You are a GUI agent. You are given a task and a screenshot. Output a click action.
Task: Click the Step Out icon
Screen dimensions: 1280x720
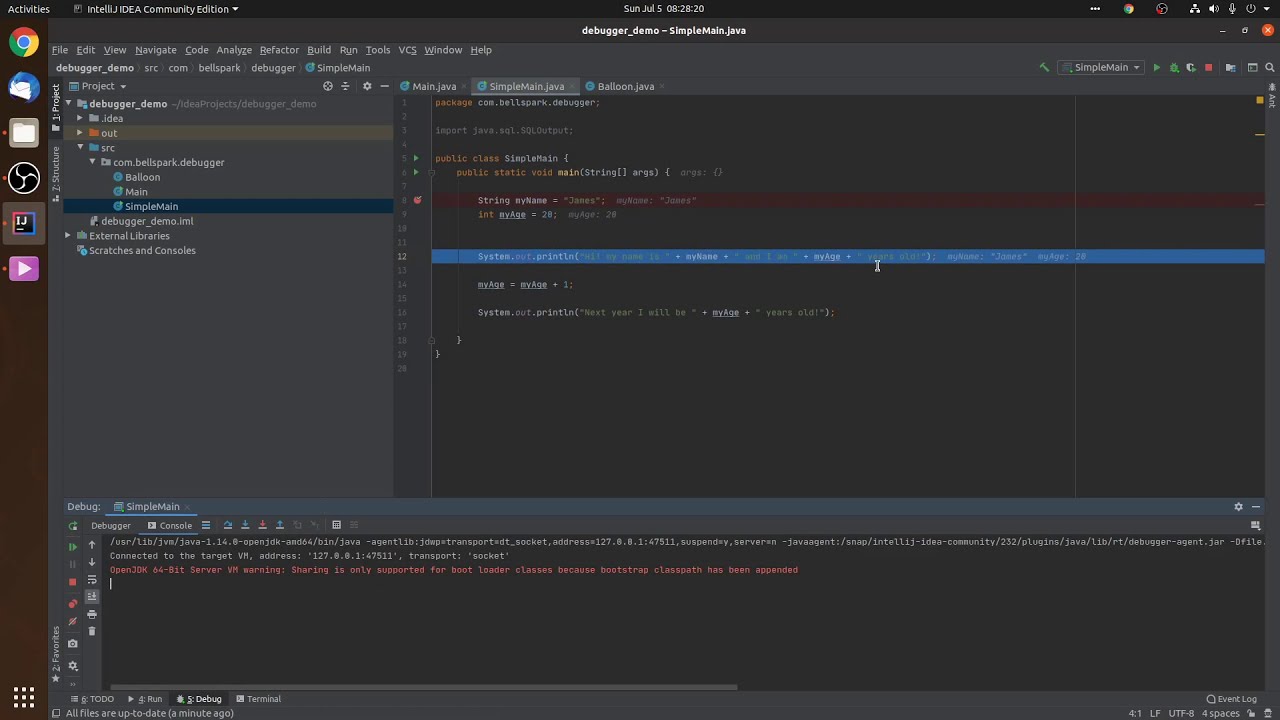coord(279,525)
